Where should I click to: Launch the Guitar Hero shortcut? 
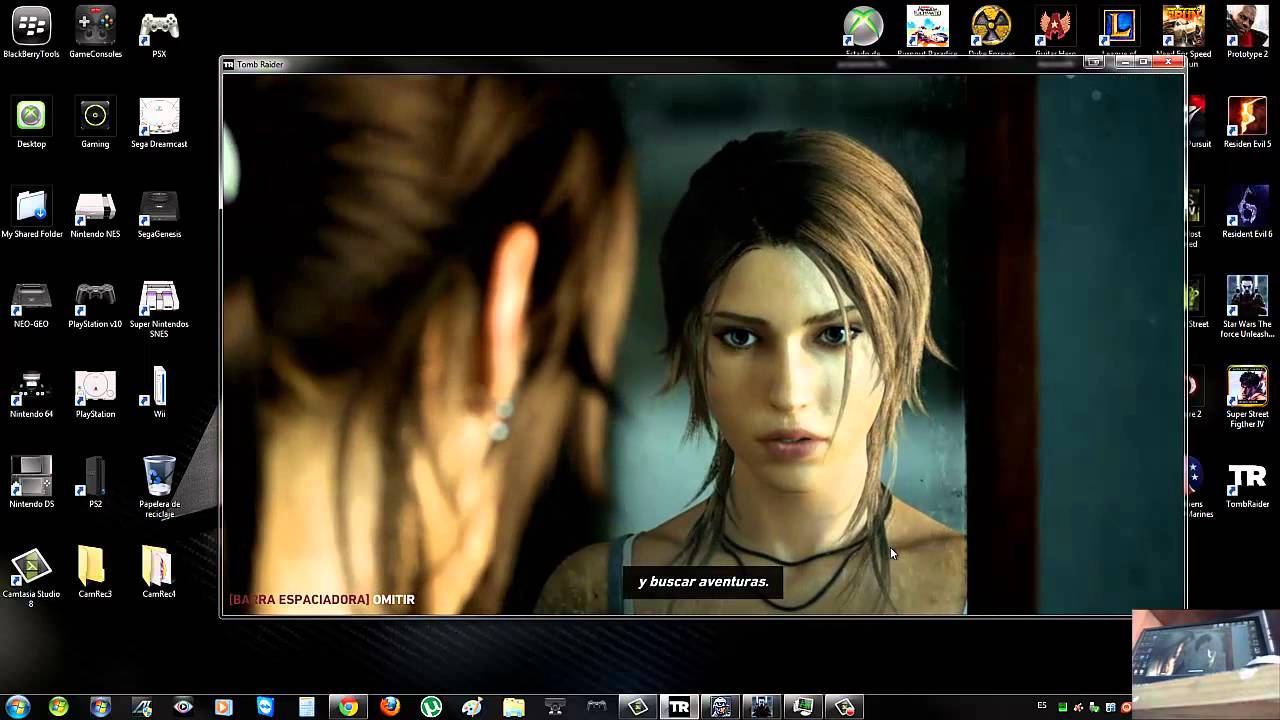coord(1055,32)
